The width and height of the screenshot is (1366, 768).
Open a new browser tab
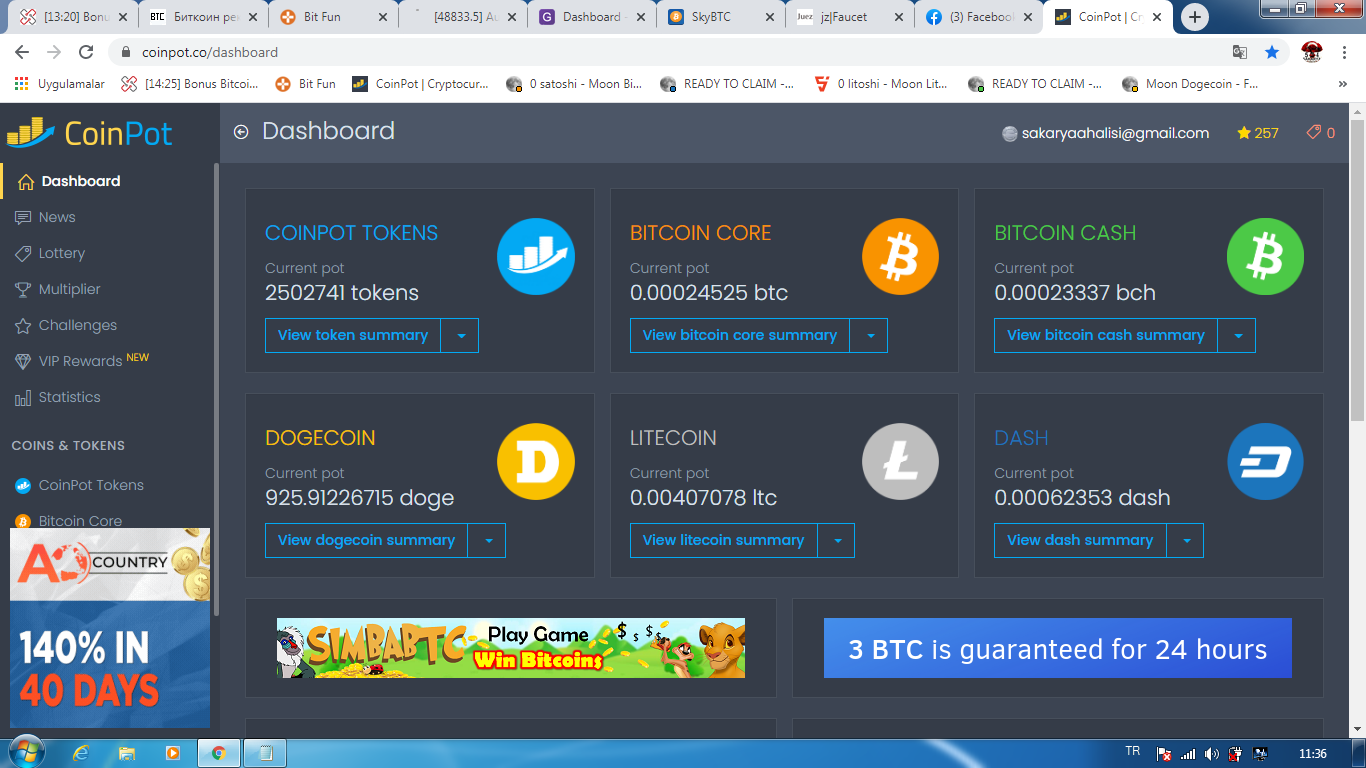tap(1195, 17)
